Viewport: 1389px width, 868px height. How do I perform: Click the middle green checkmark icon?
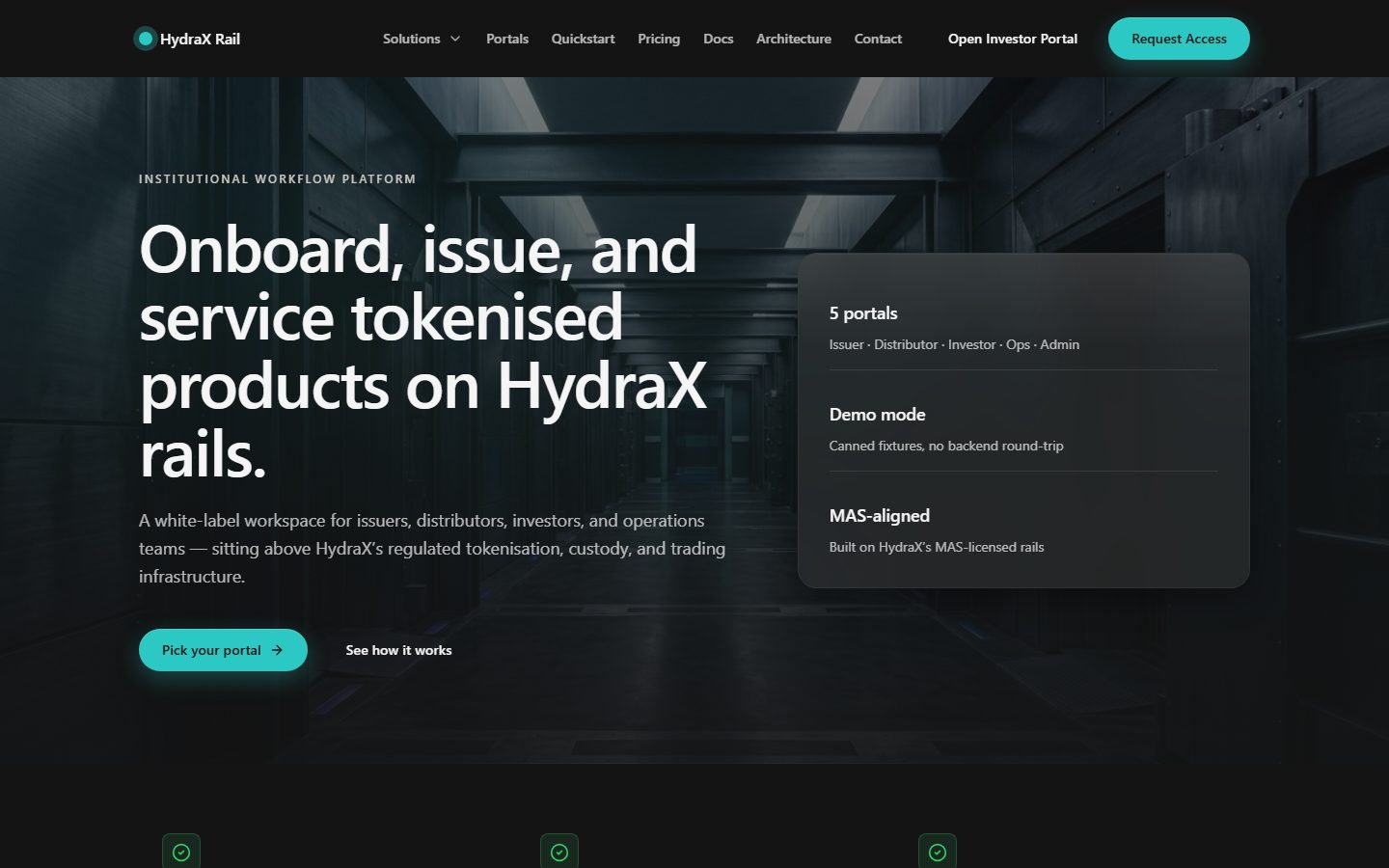(x=559, y=852)
